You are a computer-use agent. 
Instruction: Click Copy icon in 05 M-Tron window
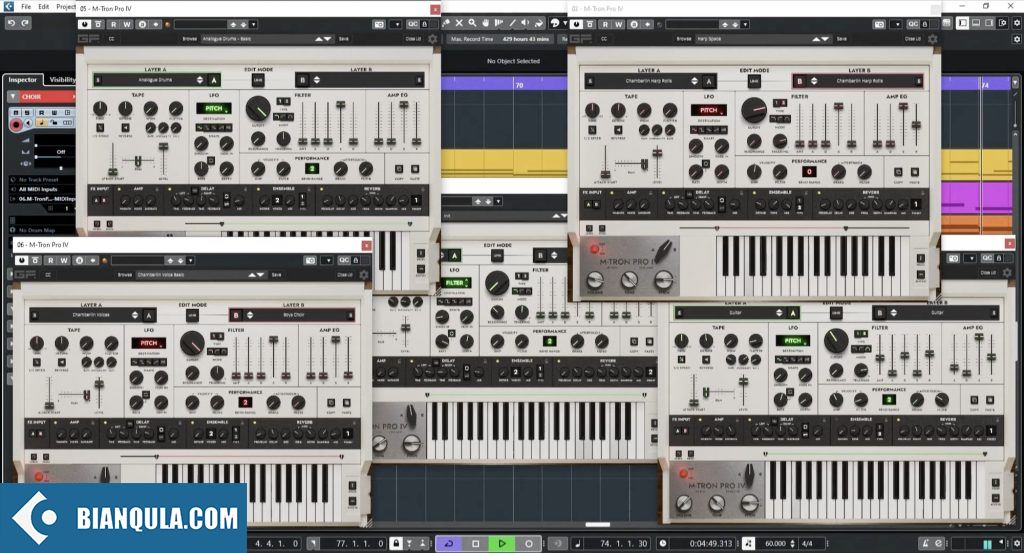[x=398, y=169]
